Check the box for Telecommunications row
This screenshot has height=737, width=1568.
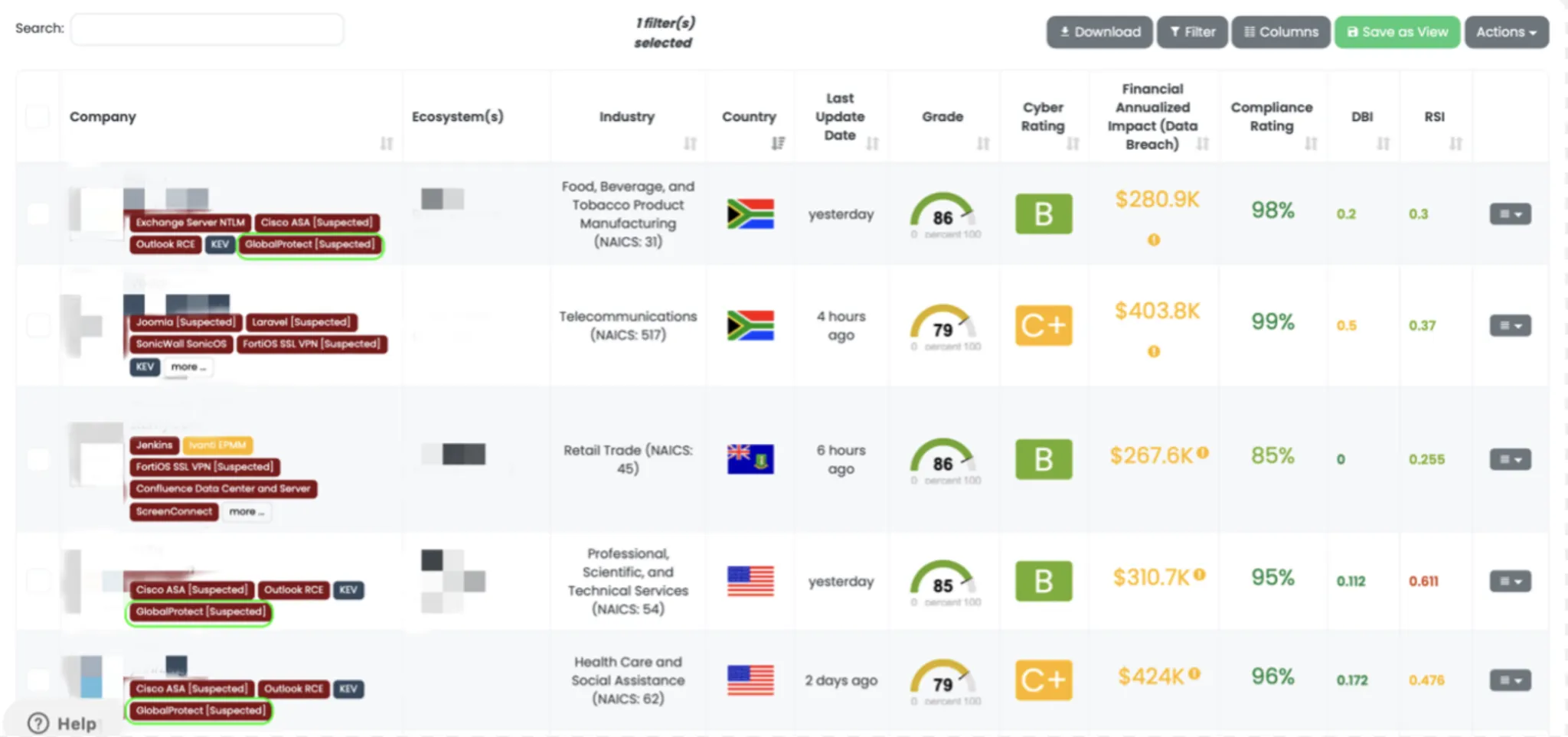(x=38, y=325)
